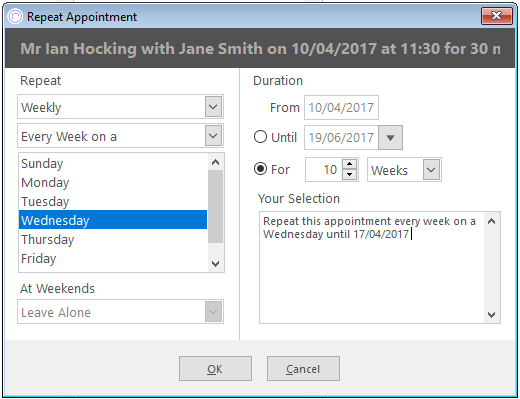Image resolution: width=520 pixels, height=399 pixels.
Task: Click the day list scrollbar thumb
Action: [x=216, y=207]
